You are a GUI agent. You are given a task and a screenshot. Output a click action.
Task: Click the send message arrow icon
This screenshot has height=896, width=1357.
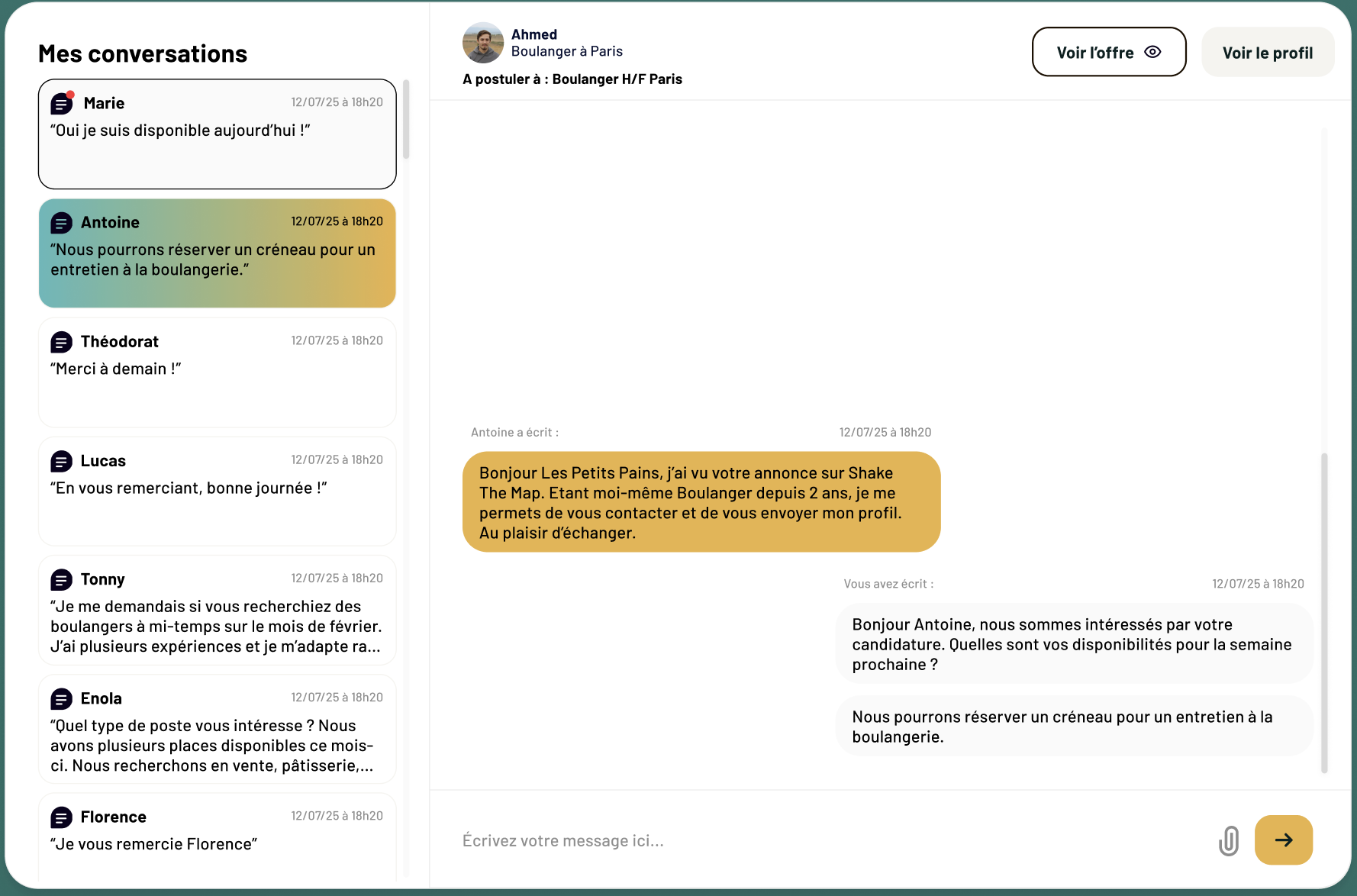tap(1283, 840)
